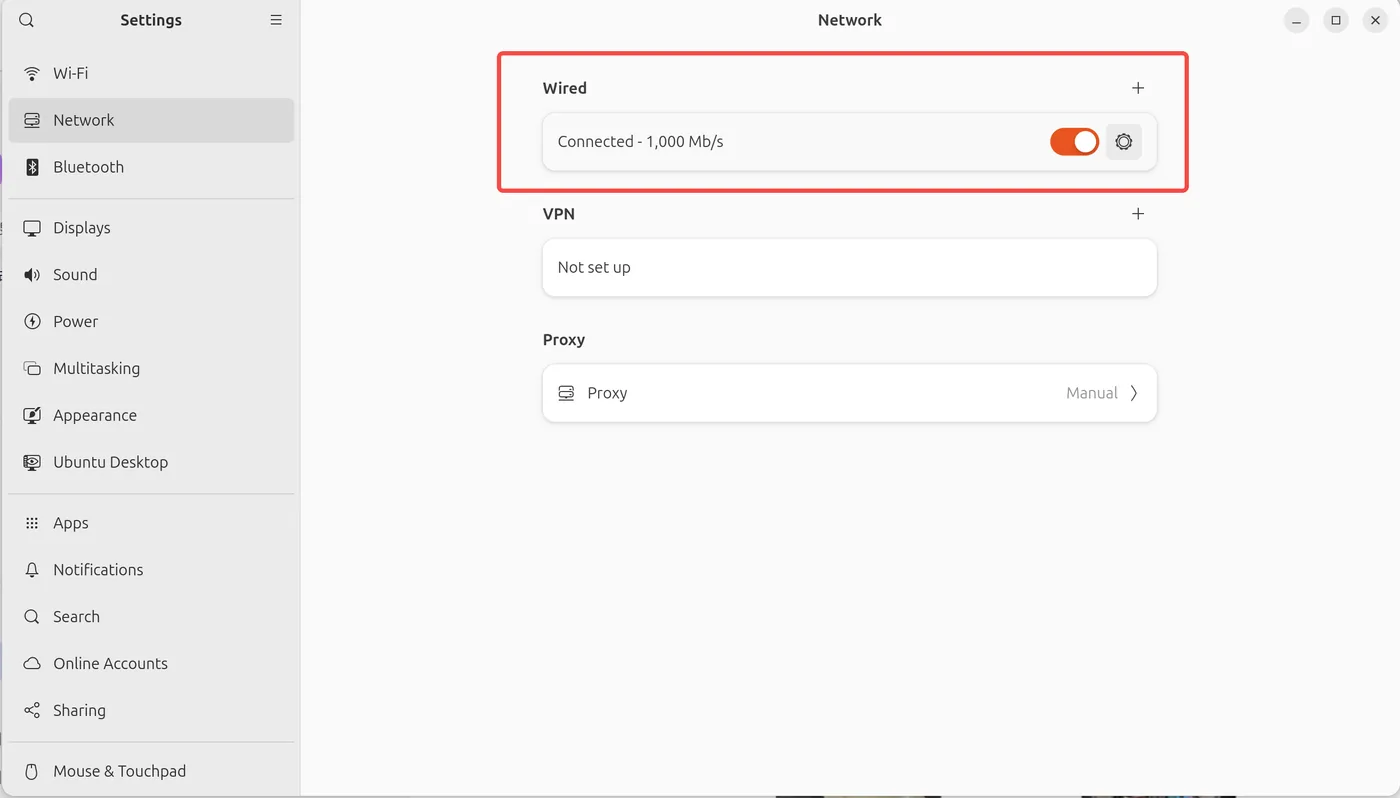
Task: Close the Settings window
Action: pos(1375,20)
